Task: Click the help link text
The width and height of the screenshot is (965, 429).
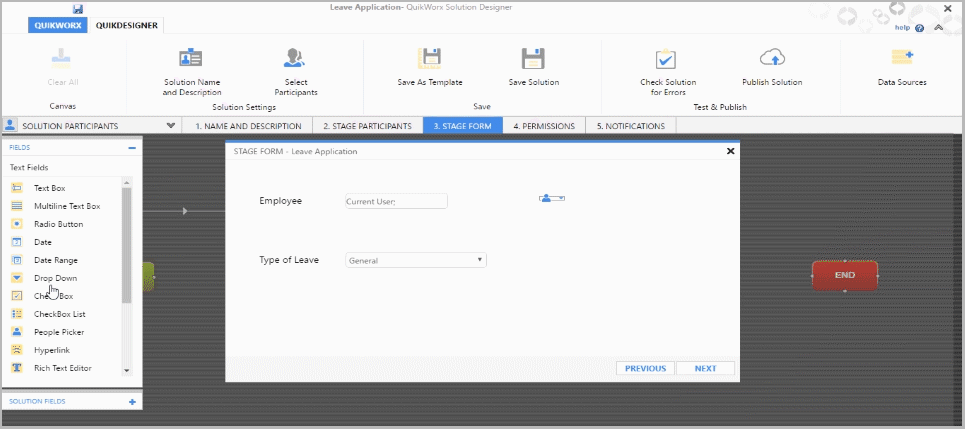Action: click(x=902, y=28)
